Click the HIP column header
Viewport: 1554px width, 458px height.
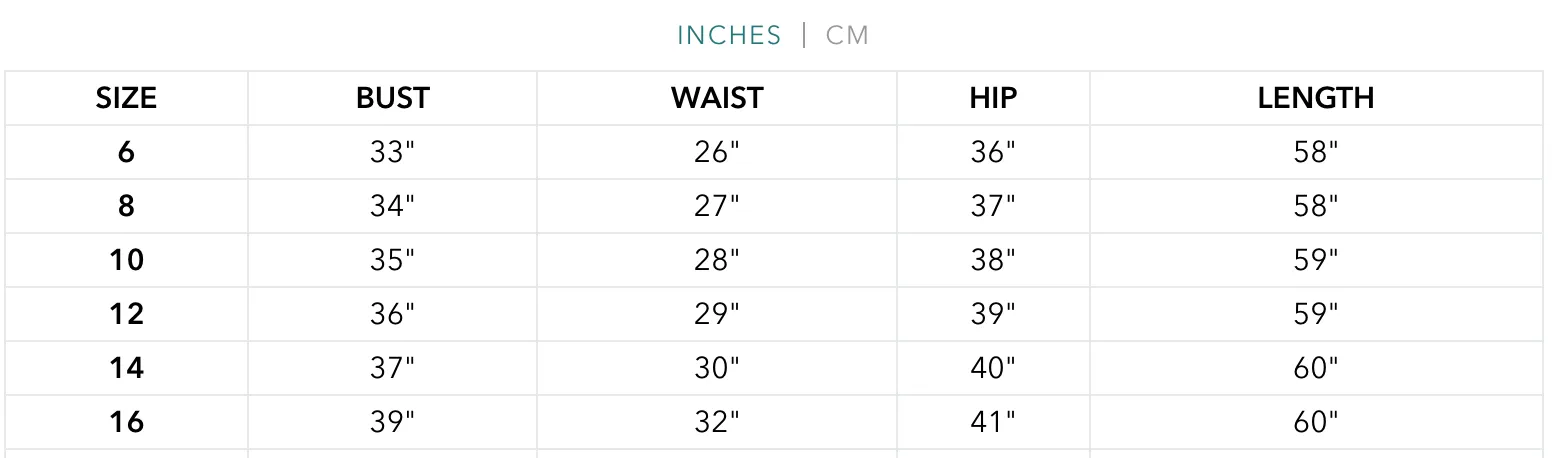993,98
